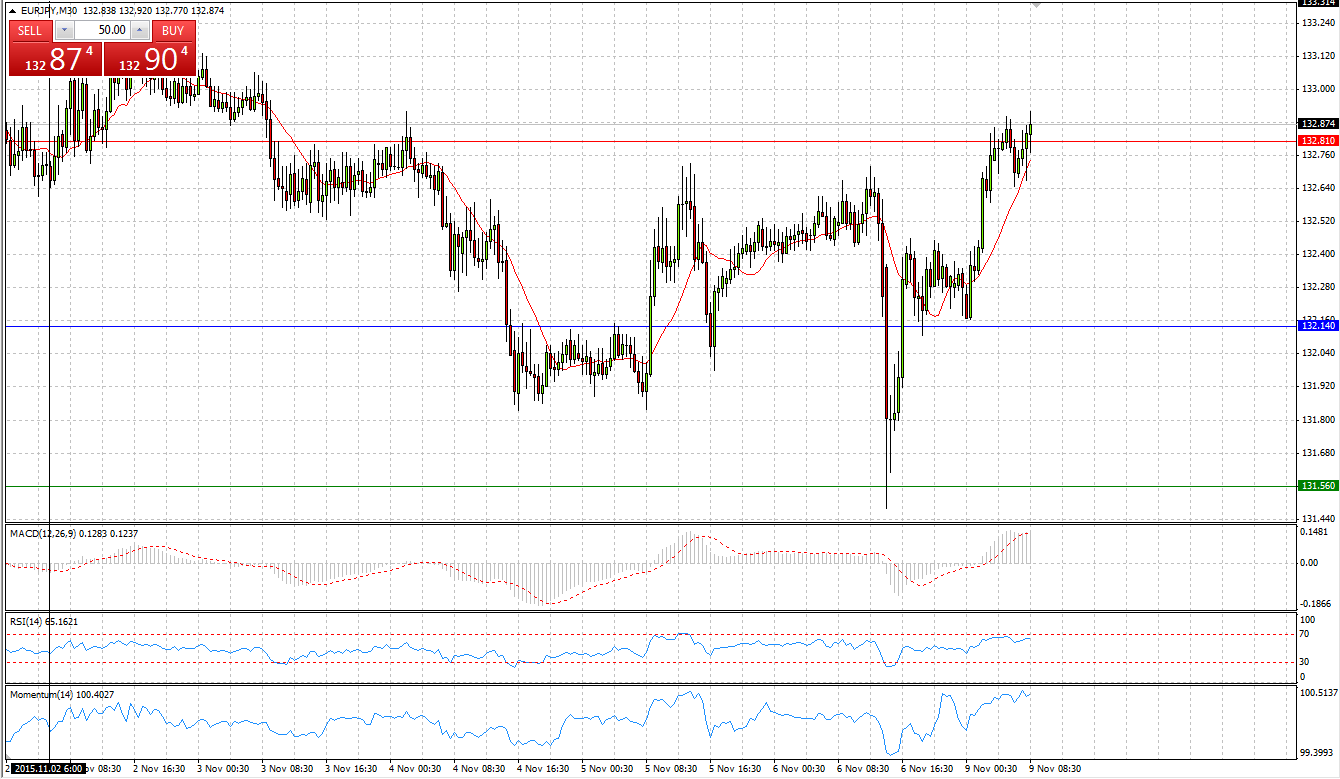Viewport: 1340px width, 779px height.
Task: Select the blue 132.140 price label
Action: [1317, 326]
